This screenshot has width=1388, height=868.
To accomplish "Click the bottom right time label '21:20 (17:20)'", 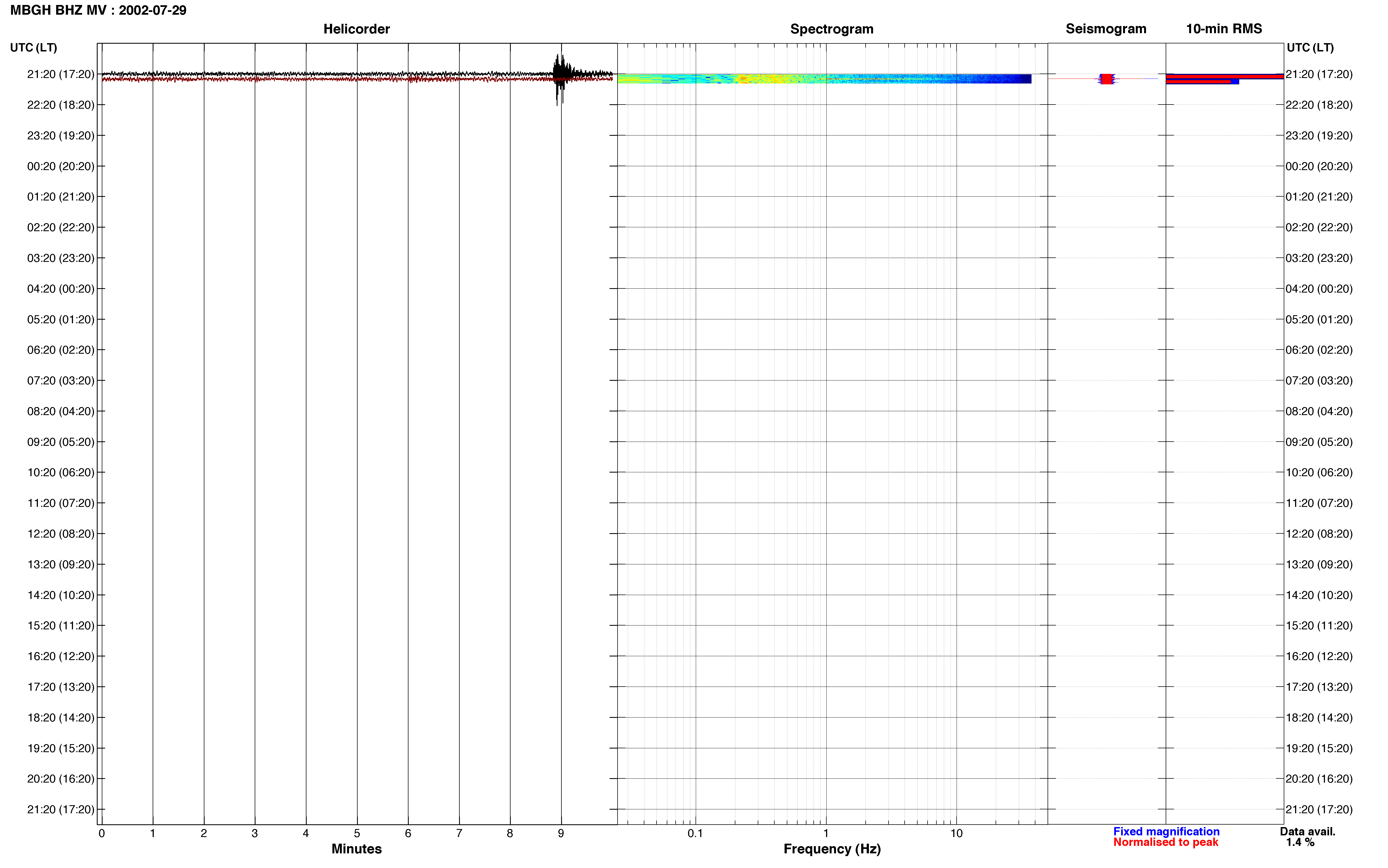I will [x=1319, y=809].
